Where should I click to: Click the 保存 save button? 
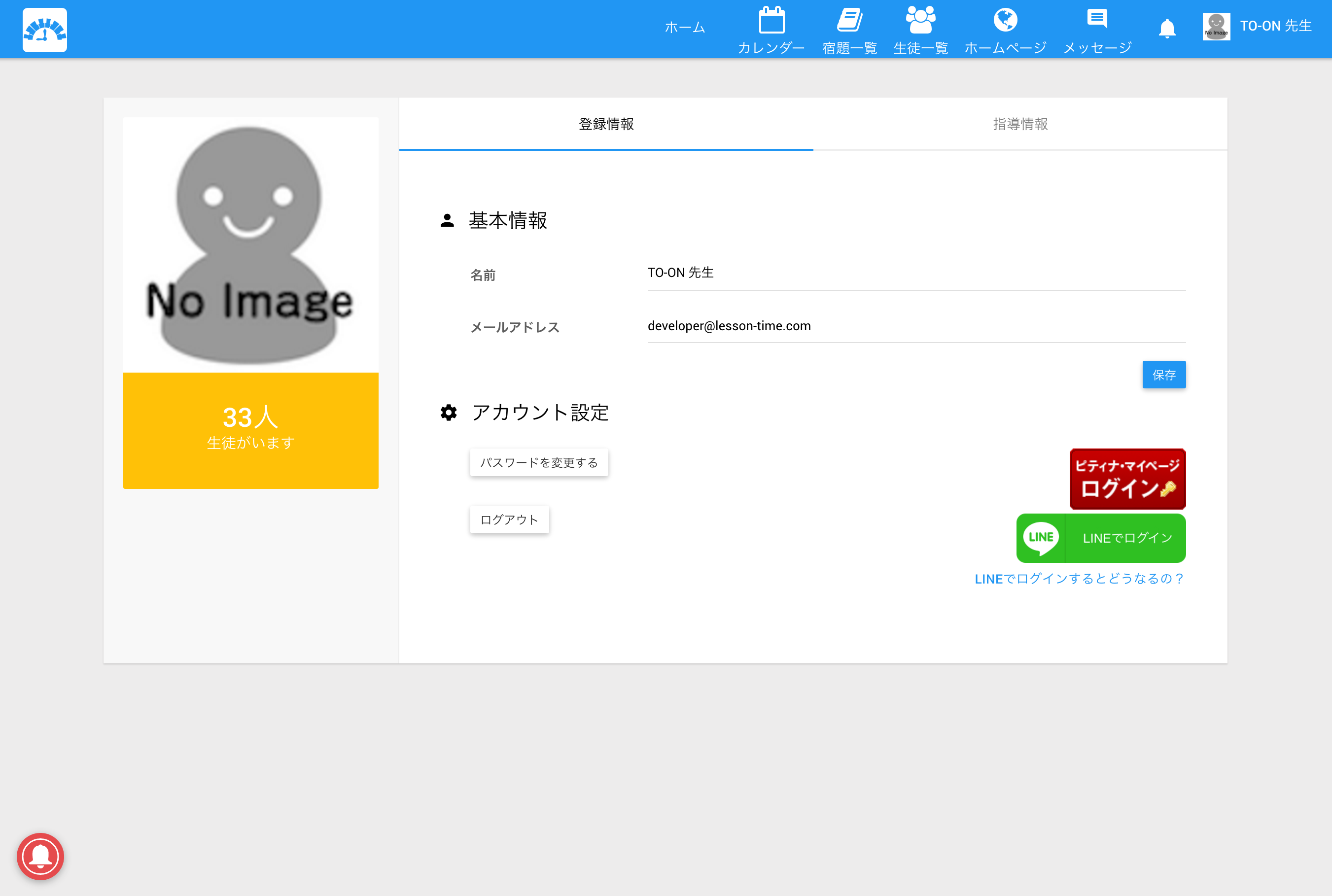point(1163,374)
